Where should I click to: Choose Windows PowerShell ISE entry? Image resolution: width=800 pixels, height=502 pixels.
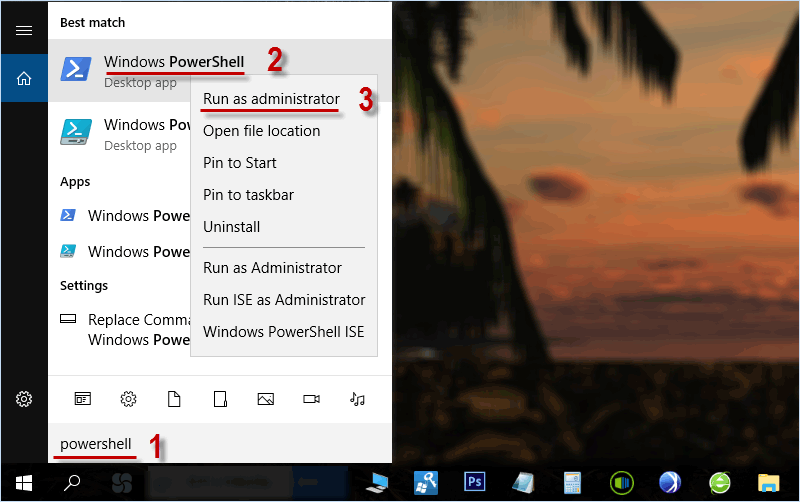point(284,332)
